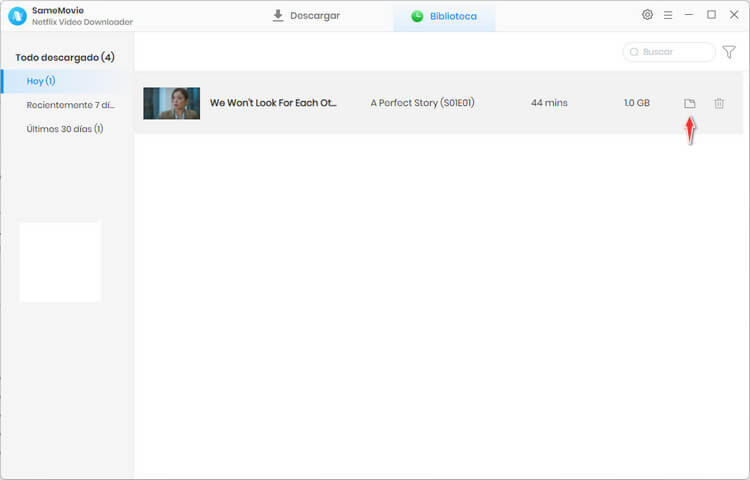Click the We Won't Look For Each Other title

click(273, 103)
